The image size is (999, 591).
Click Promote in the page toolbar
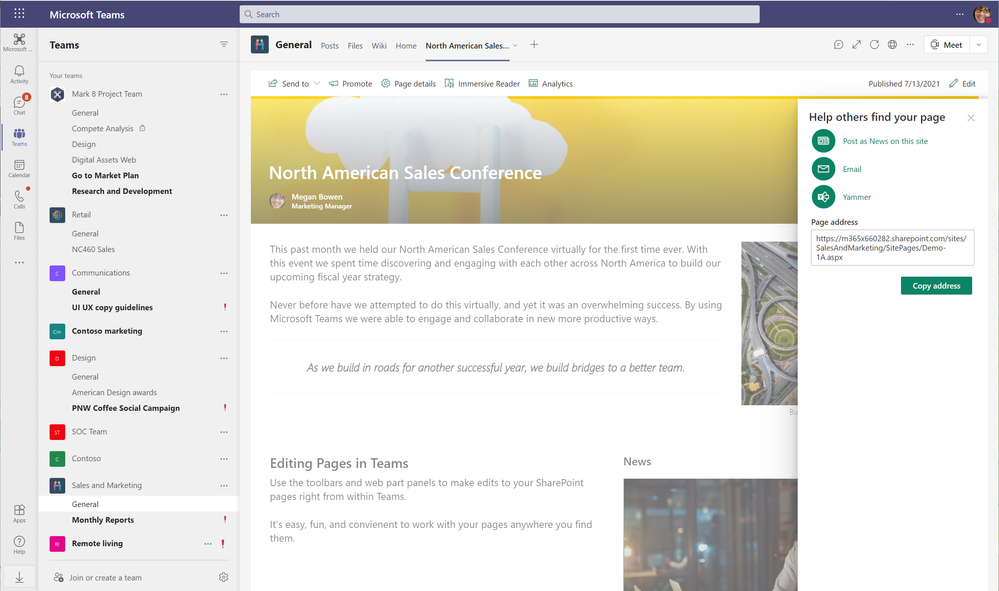tap(350, 83)
